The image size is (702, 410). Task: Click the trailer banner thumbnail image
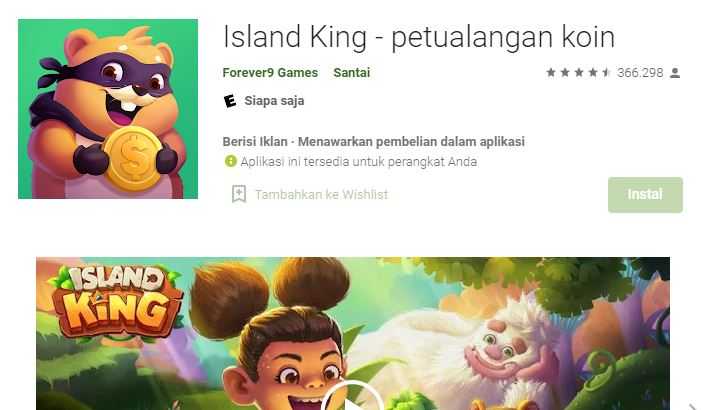point(353,333)
